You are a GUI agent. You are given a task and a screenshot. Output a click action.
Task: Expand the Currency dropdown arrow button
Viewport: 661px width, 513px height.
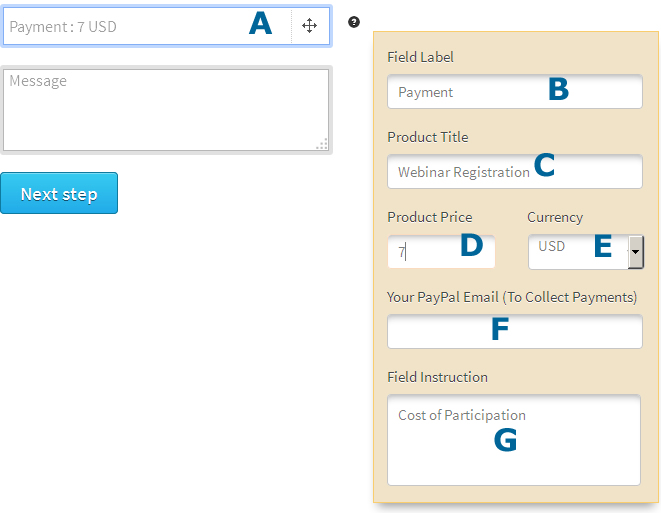(x=636, y=252)
